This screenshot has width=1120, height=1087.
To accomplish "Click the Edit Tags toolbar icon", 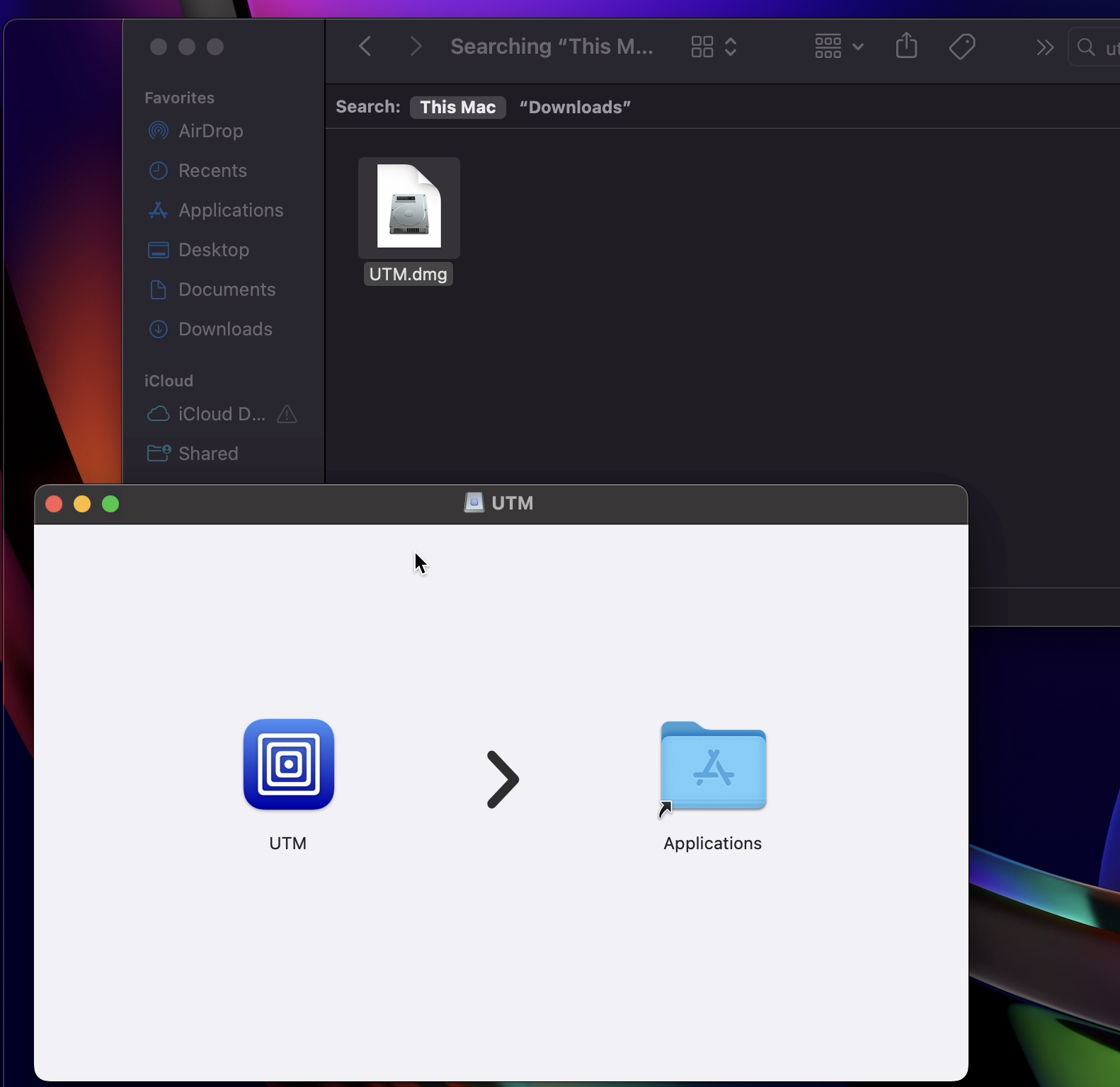I will tap(962, 47).
